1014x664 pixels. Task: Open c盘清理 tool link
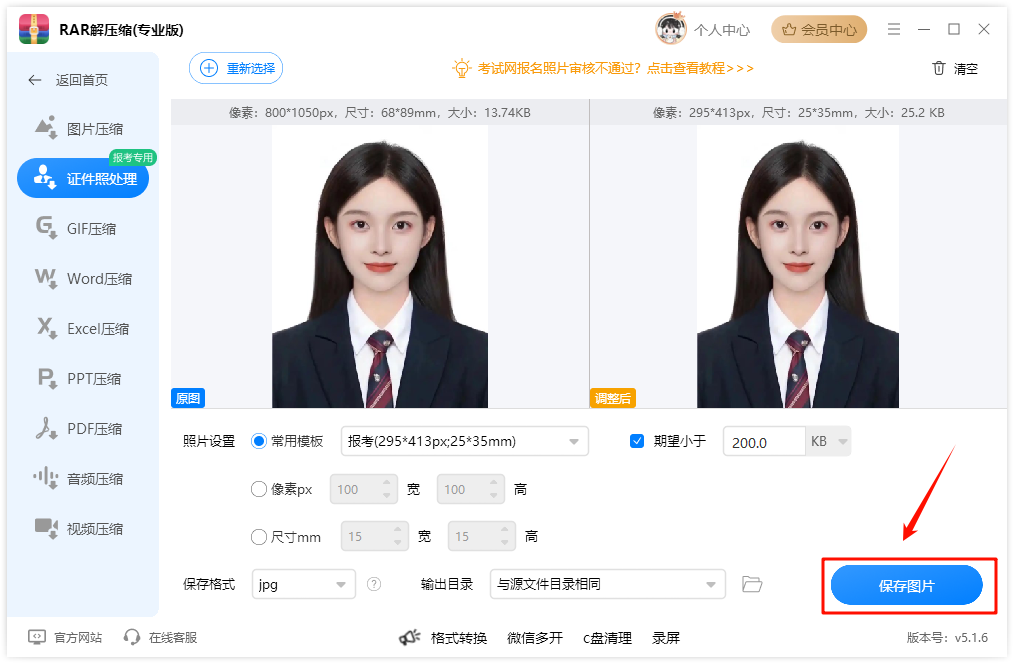(607, 638)
